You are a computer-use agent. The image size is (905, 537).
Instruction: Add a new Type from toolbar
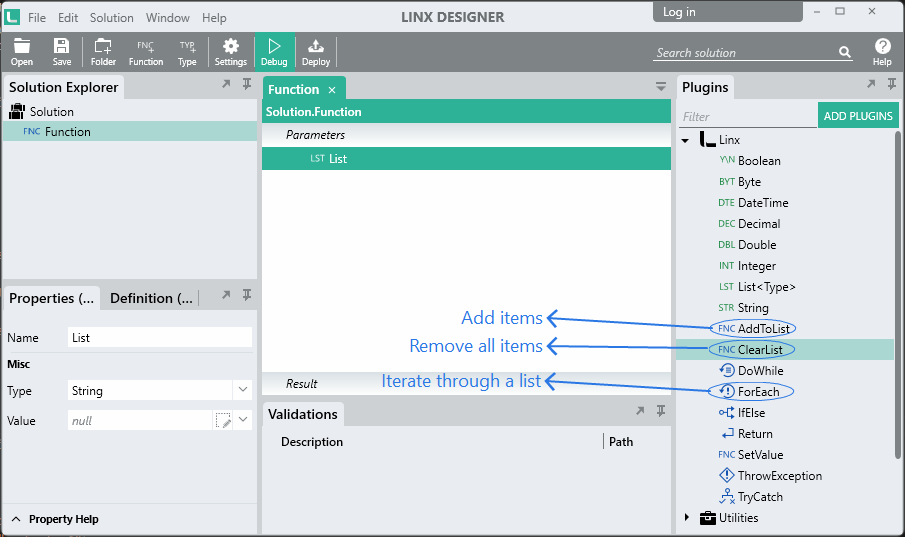point(187,52)
